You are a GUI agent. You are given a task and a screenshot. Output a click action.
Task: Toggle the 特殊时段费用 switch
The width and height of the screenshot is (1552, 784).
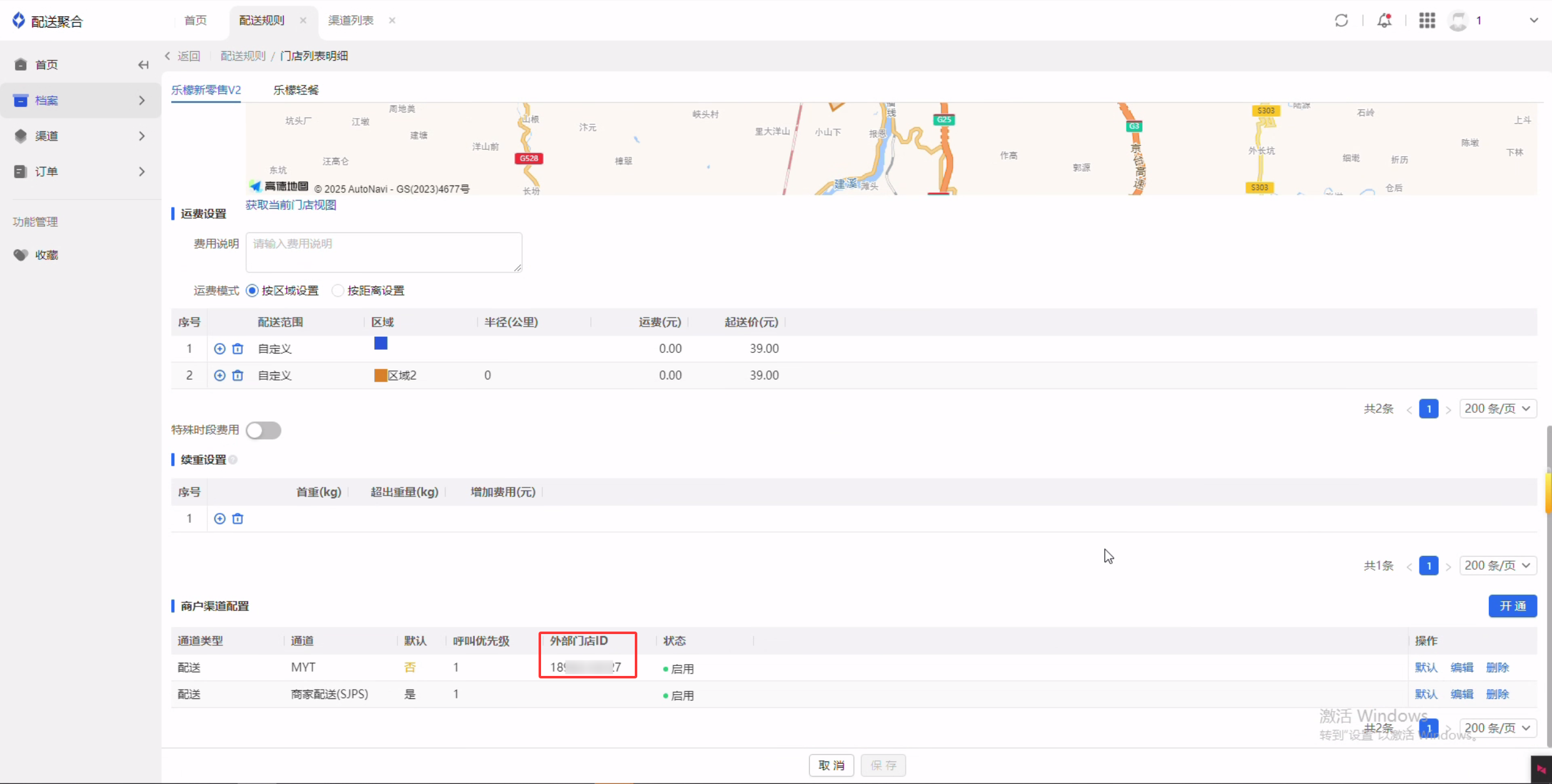pos(263,430)
